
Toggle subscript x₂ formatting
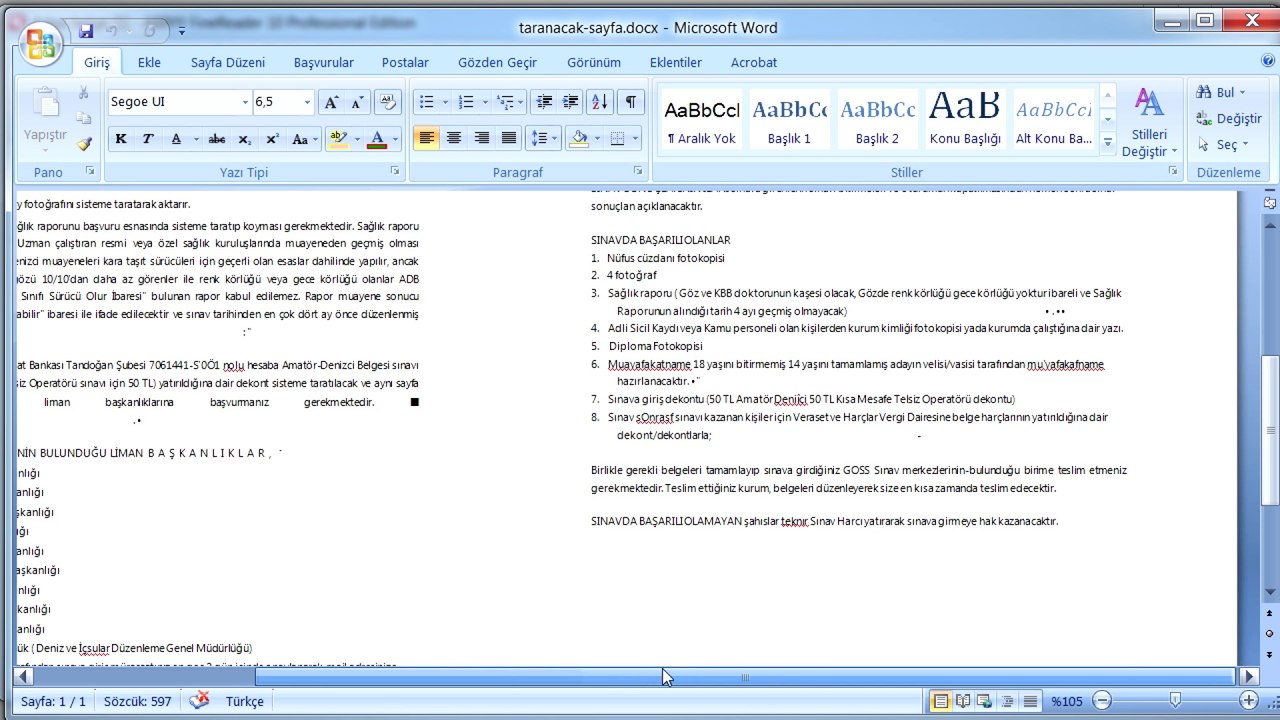245,139
